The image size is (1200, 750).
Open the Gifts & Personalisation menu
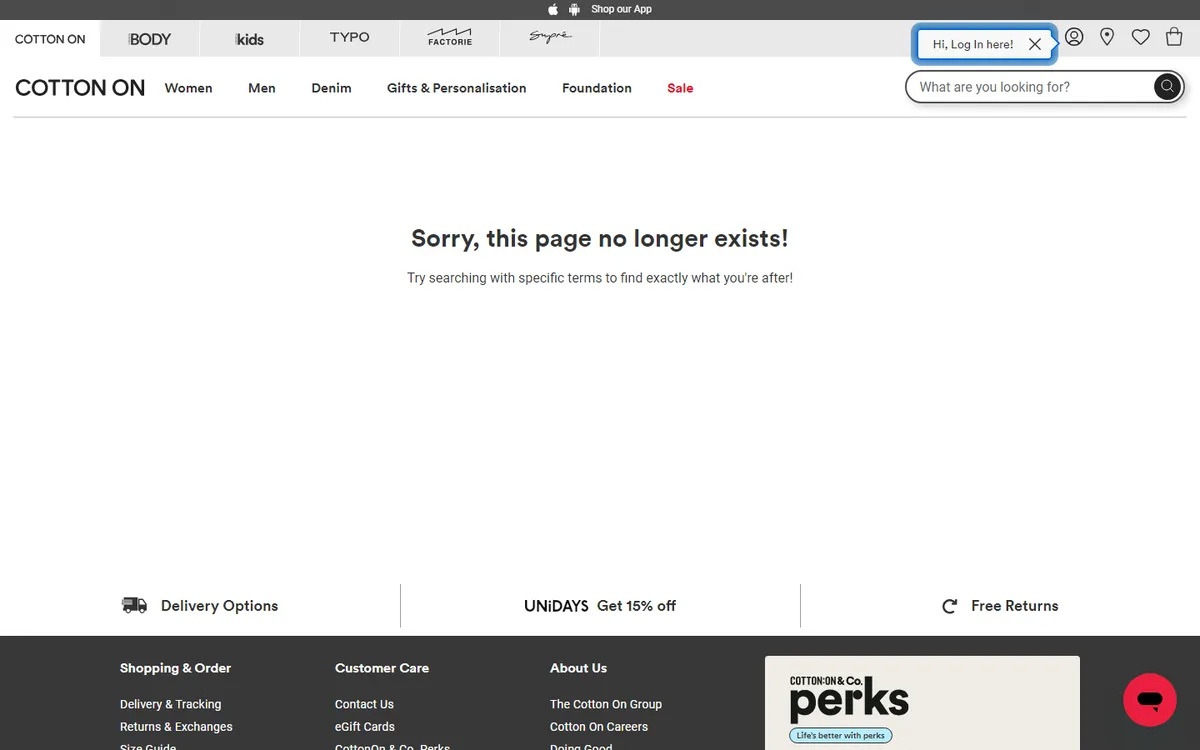[x=456, y=88]
